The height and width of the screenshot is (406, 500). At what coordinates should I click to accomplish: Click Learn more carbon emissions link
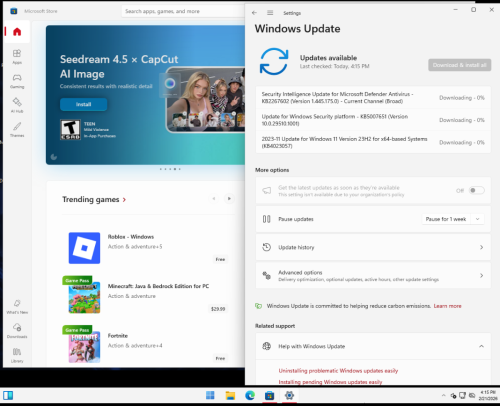[447, 306]
